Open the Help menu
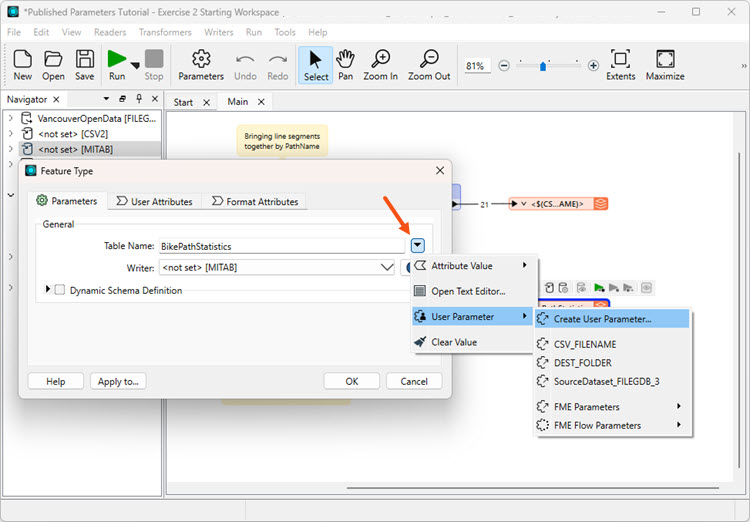This screenshot has width=750, height=522. 318,32
